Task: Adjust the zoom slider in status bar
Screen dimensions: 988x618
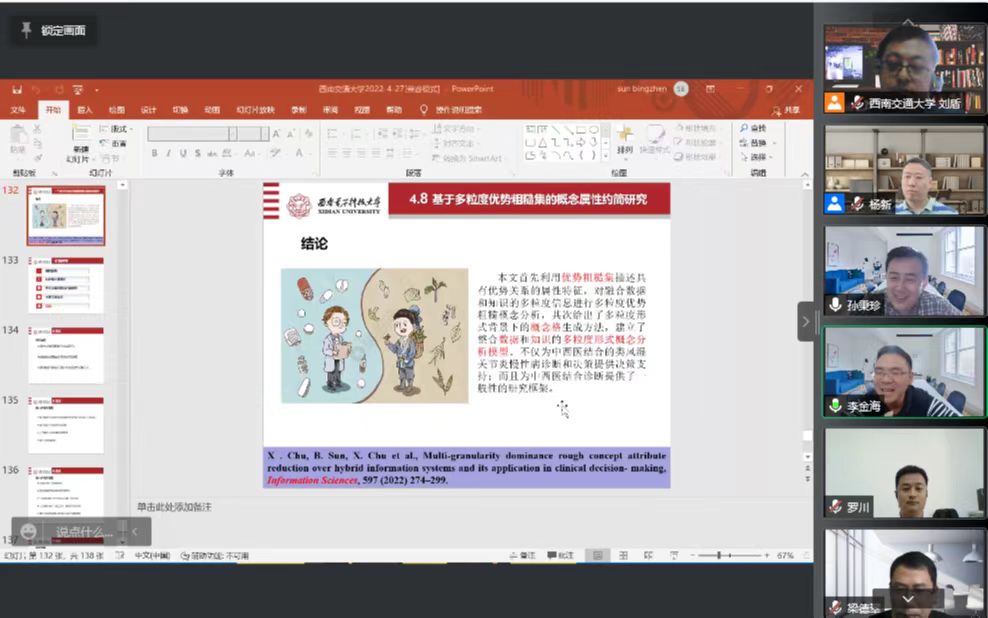Action: tap(718, 555)
